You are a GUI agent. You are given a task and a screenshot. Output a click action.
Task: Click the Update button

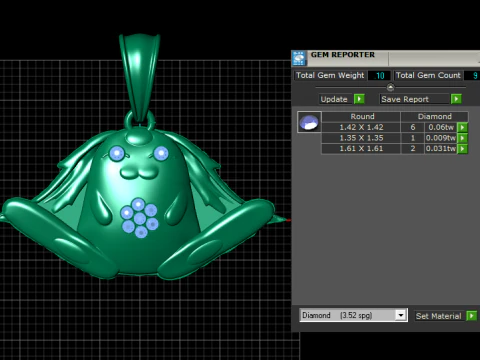[x=336, y=99]
